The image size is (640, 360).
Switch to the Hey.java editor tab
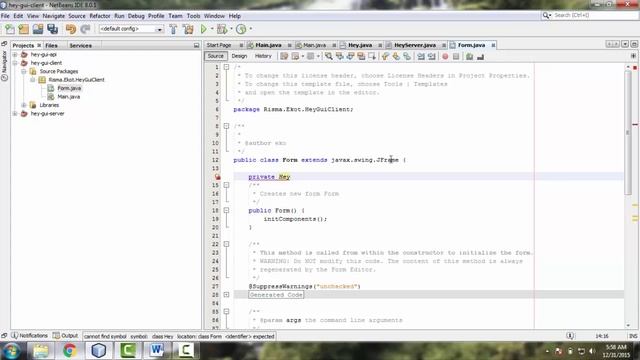(360, 45)
